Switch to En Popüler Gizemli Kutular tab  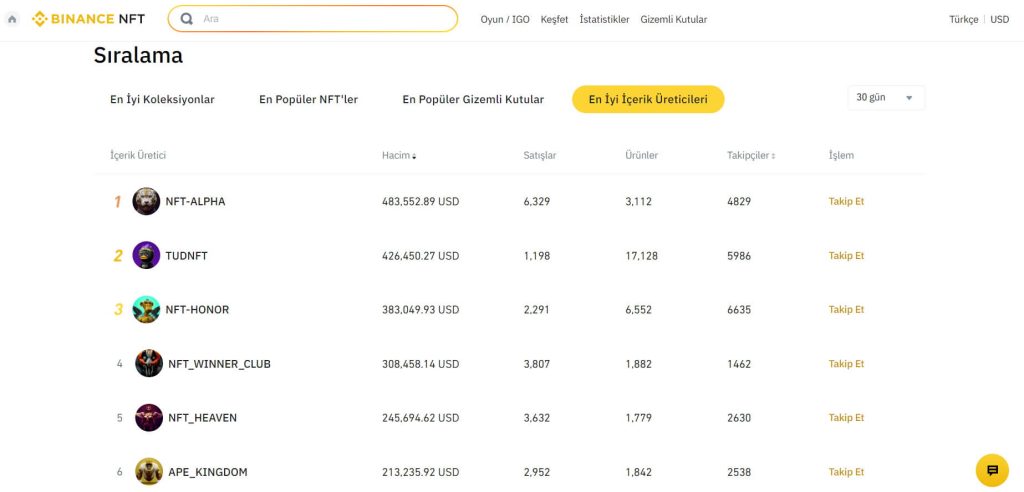tap(473, 99)
